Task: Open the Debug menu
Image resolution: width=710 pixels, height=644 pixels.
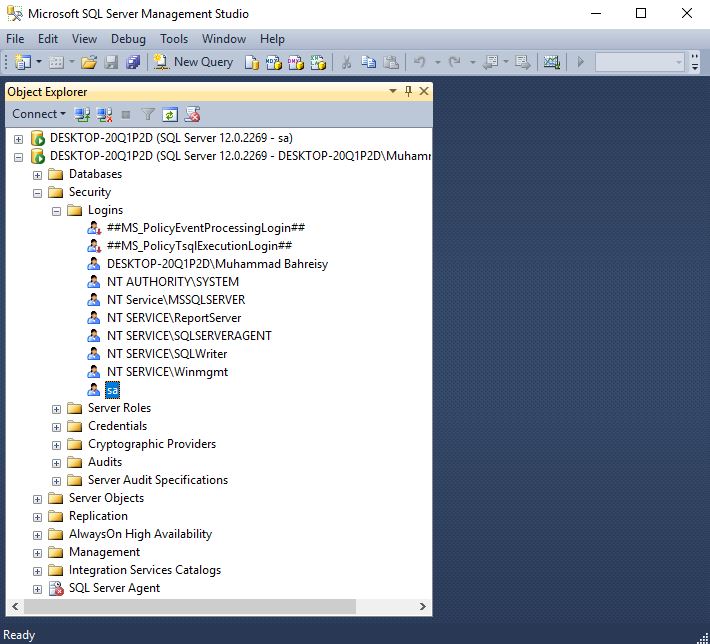Action: (128, 39)
